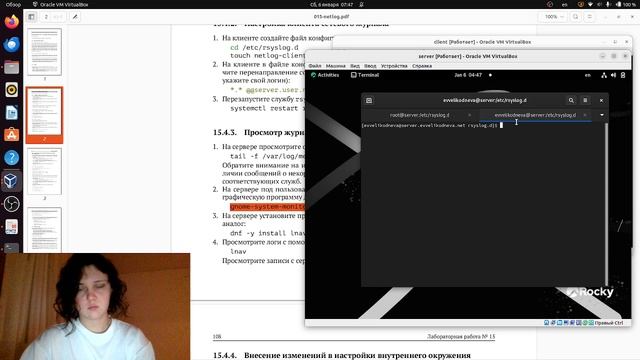This screenshot has width=640, height=360.
Task: Open the keyboard layout indicator in top bar
Action: (x=565, y=4)
